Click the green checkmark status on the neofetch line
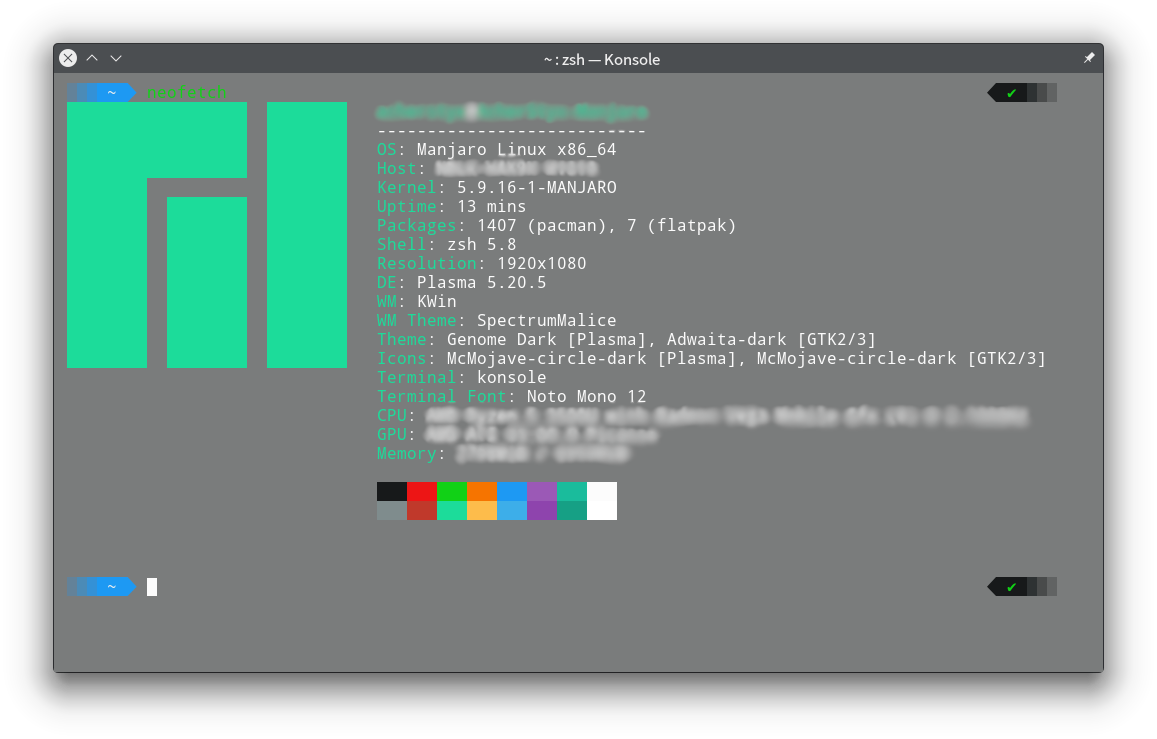 [1012, 93]
